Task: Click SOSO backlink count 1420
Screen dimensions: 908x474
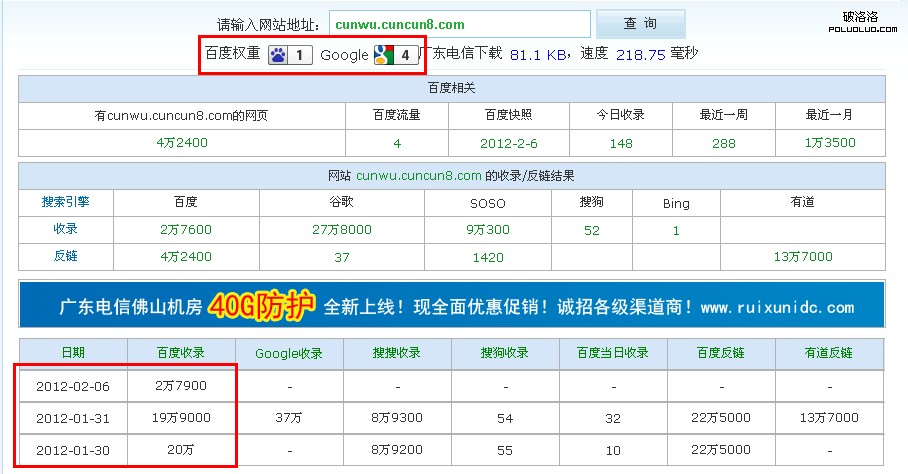Action: coord(488,256)
